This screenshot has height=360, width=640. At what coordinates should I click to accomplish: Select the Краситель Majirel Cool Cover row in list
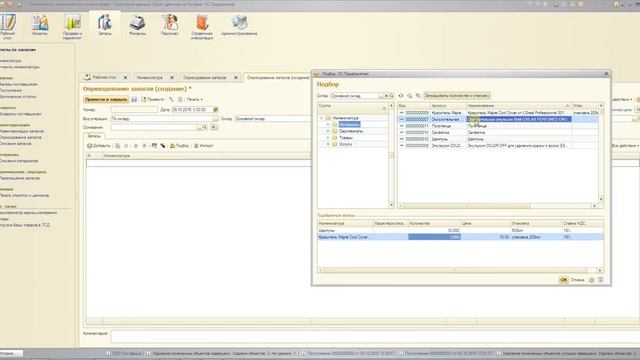point(498,112)
